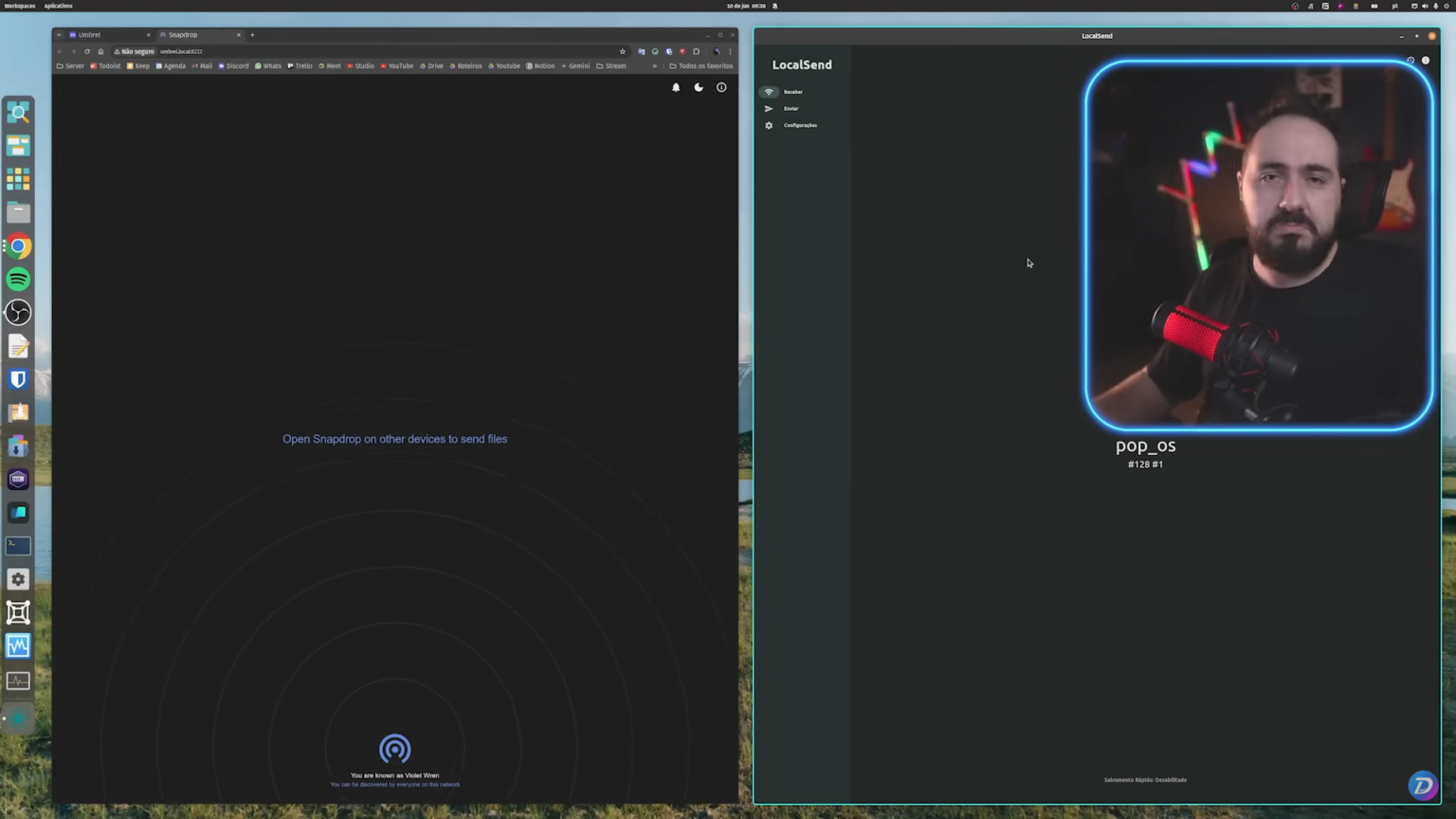1456x819 pixels.
Task: Launch OBS Studio from the dock
Action: [x=18, y=313]
